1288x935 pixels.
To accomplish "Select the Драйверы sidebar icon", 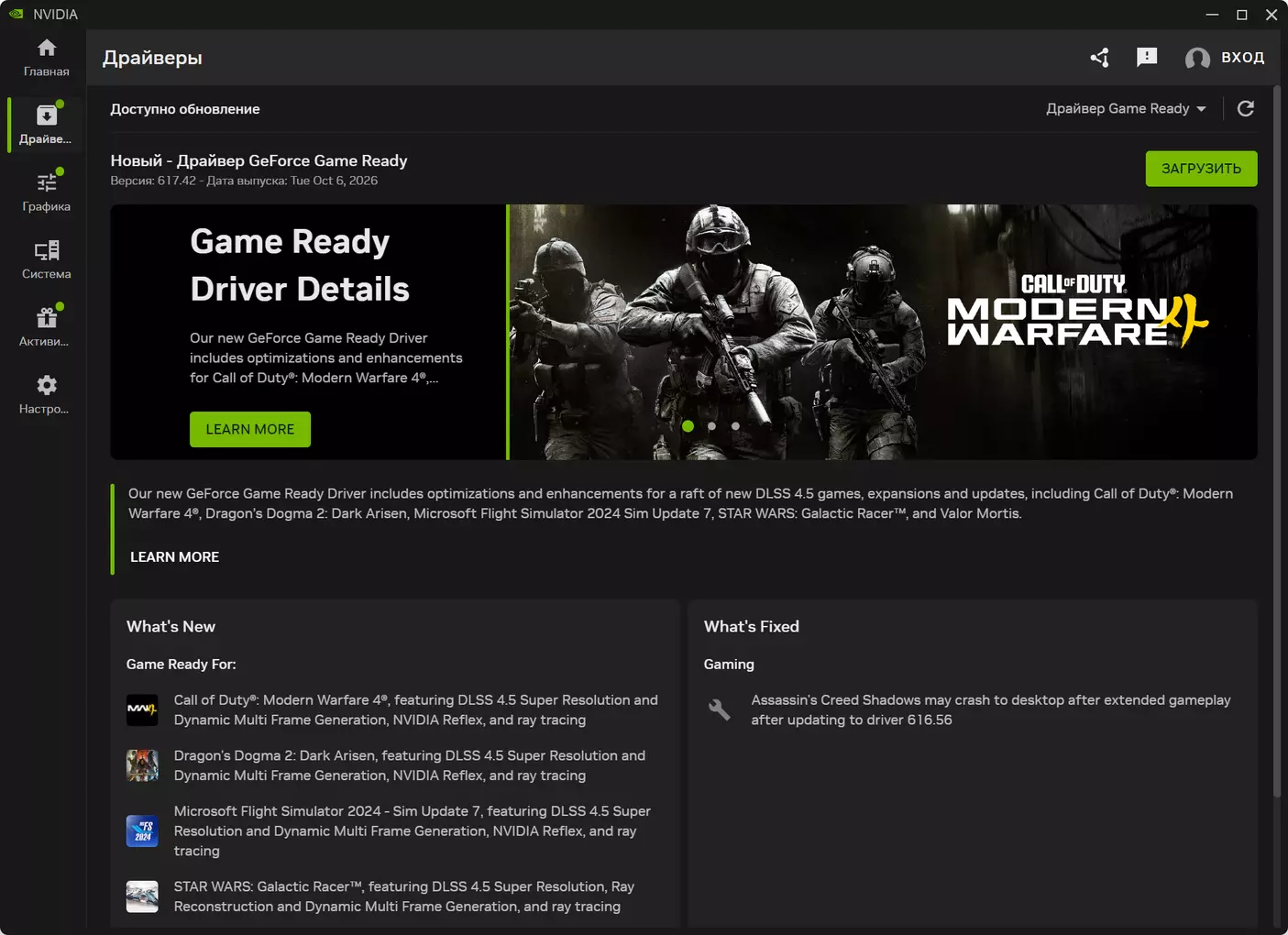I will click(46, 125).
